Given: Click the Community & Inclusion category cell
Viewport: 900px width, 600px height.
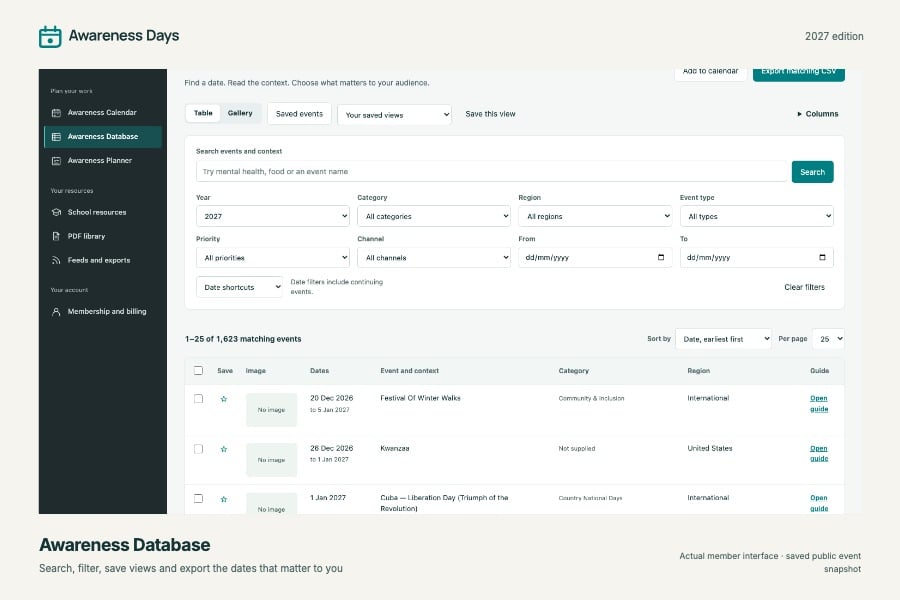Looking at the screenshot, I should 591,398.
